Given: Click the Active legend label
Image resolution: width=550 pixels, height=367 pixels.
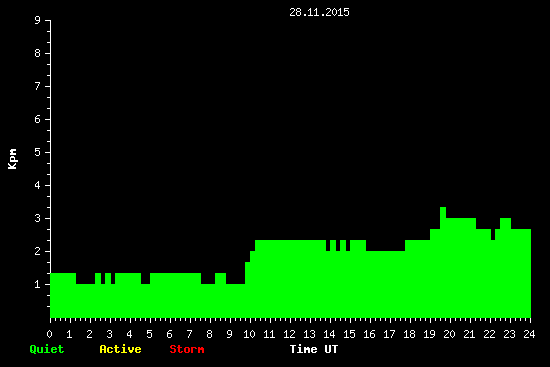Looking at the screenshot, I should click(120, 349).
